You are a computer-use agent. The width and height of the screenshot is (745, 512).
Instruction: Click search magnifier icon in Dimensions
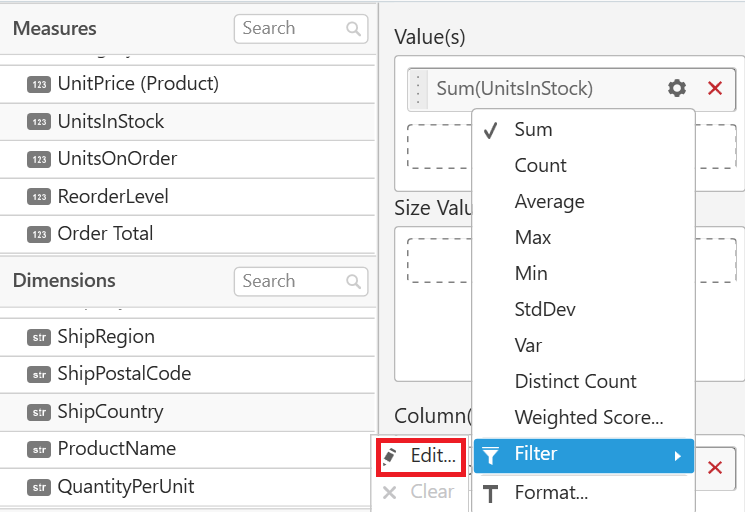(354, 282)
